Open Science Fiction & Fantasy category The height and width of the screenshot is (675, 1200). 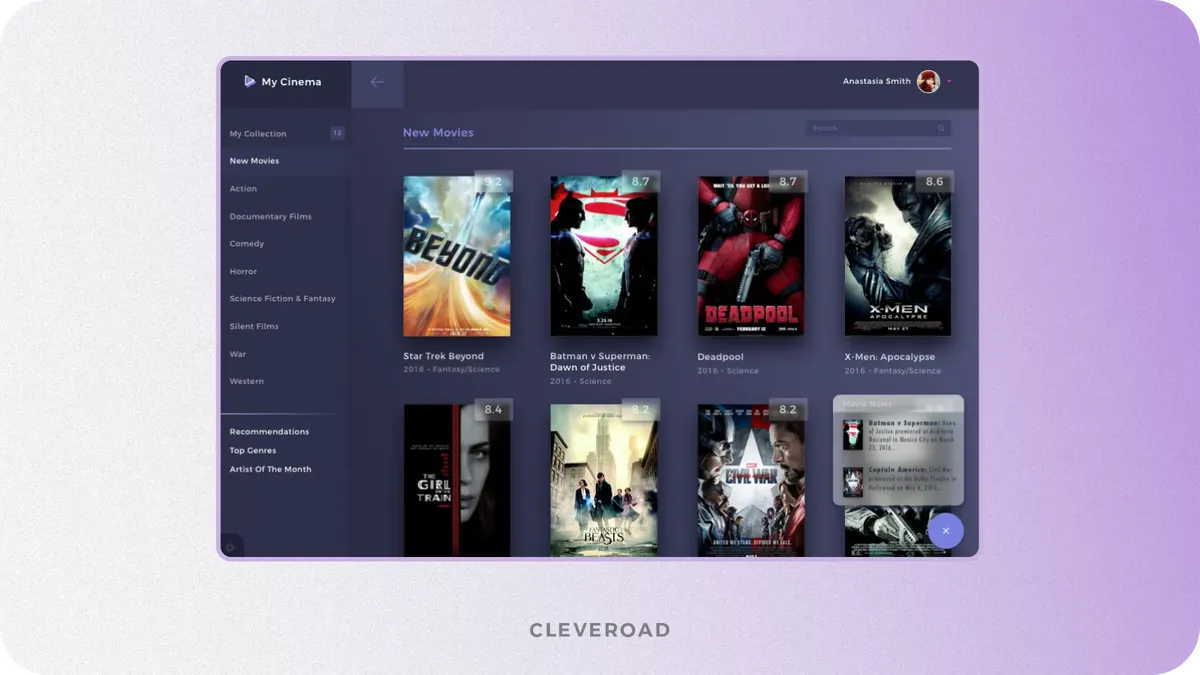coord(283,299)
